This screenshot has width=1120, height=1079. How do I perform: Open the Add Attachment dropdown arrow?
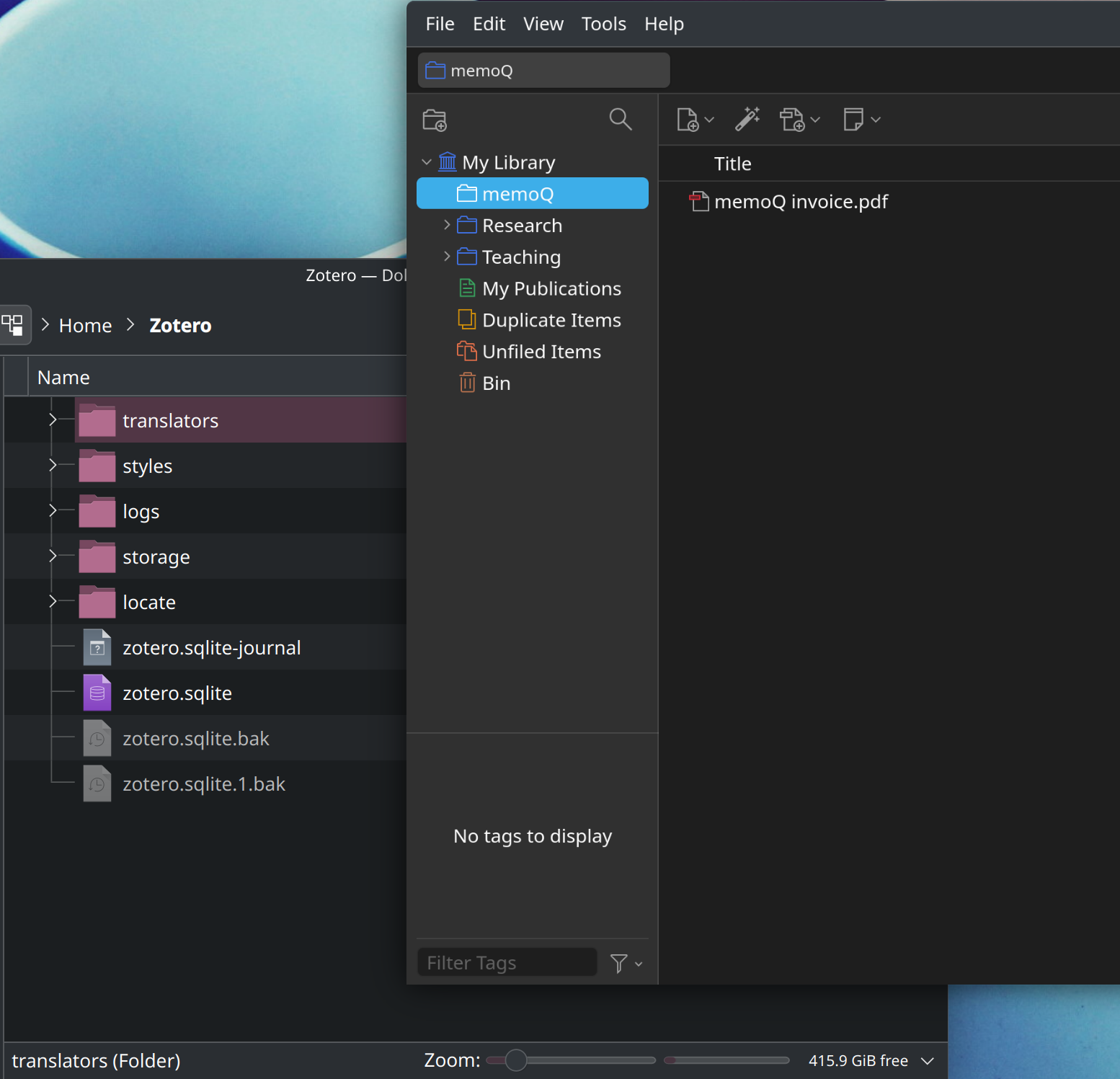815,120
